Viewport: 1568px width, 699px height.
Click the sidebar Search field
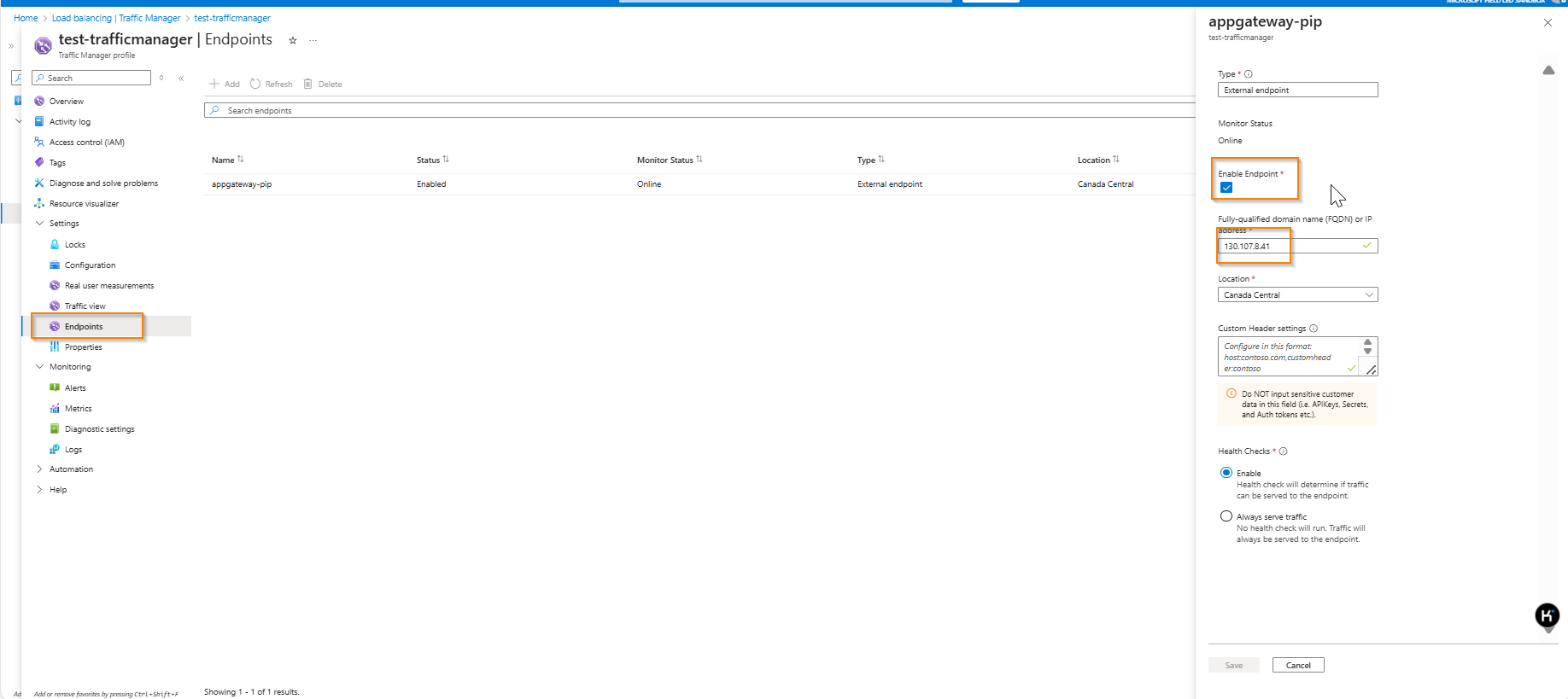[x=91, y=78]
